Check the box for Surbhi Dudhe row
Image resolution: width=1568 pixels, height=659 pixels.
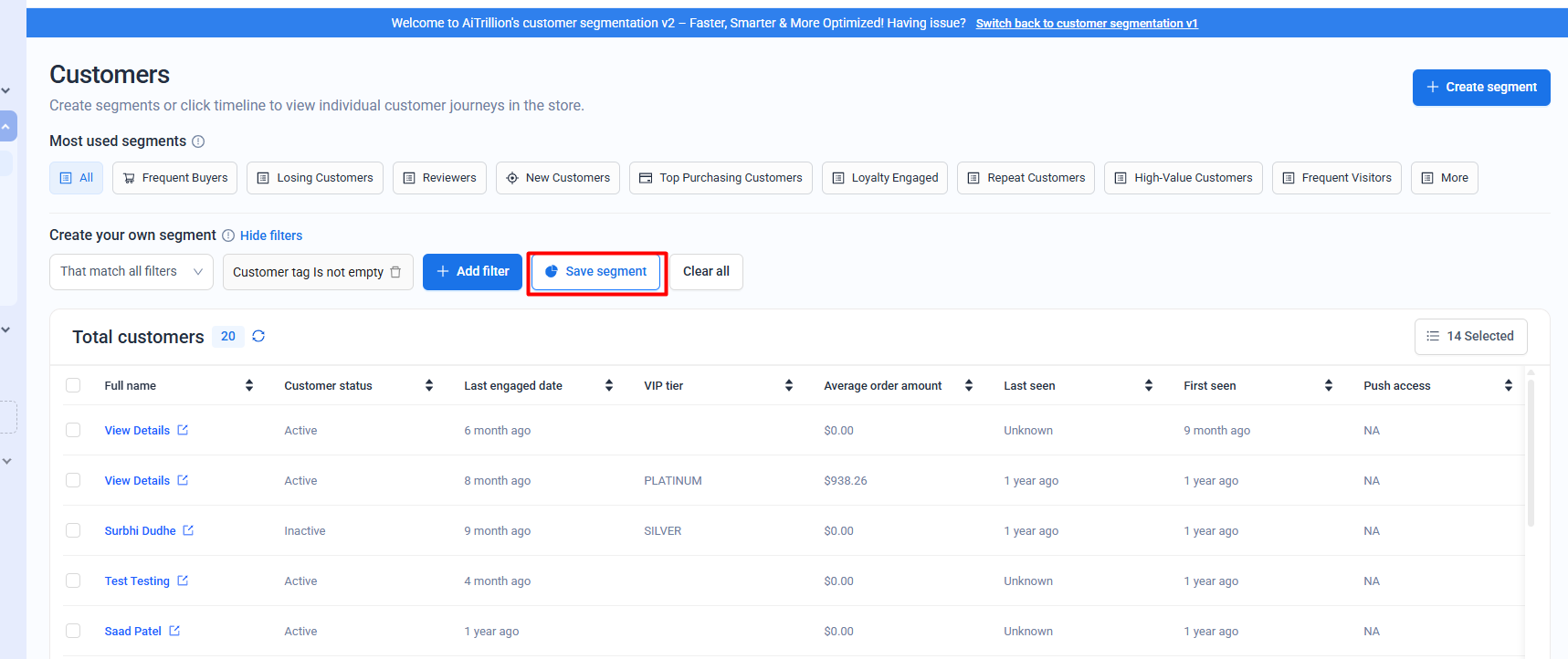tap(73, 530)
